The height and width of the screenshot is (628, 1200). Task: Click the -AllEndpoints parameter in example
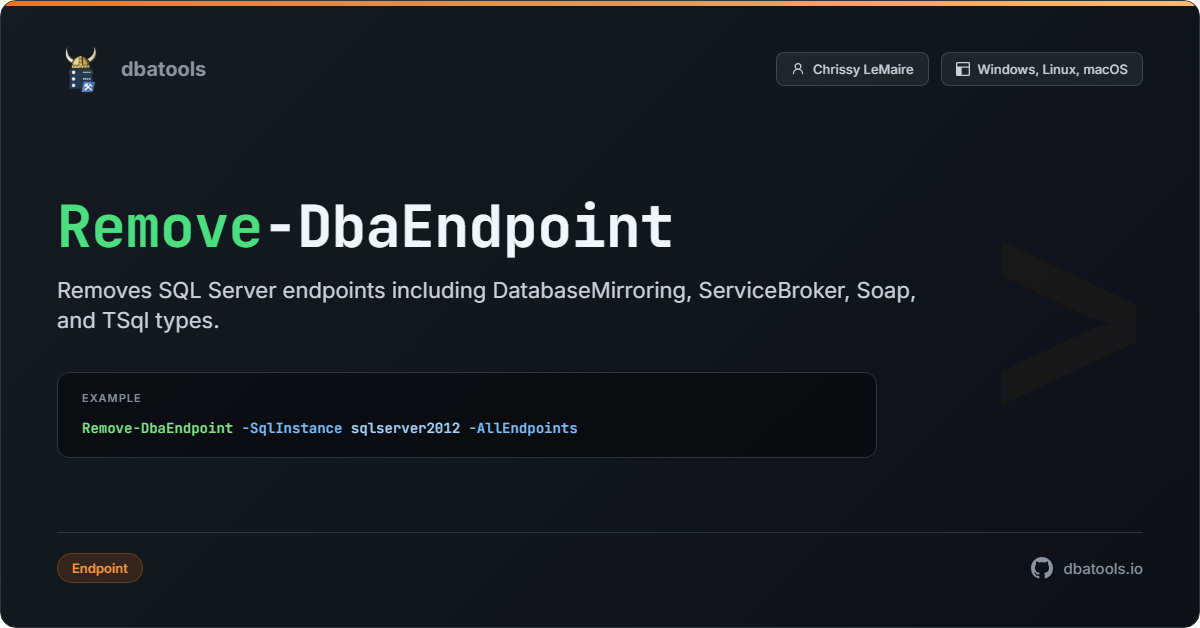(523, 428)
